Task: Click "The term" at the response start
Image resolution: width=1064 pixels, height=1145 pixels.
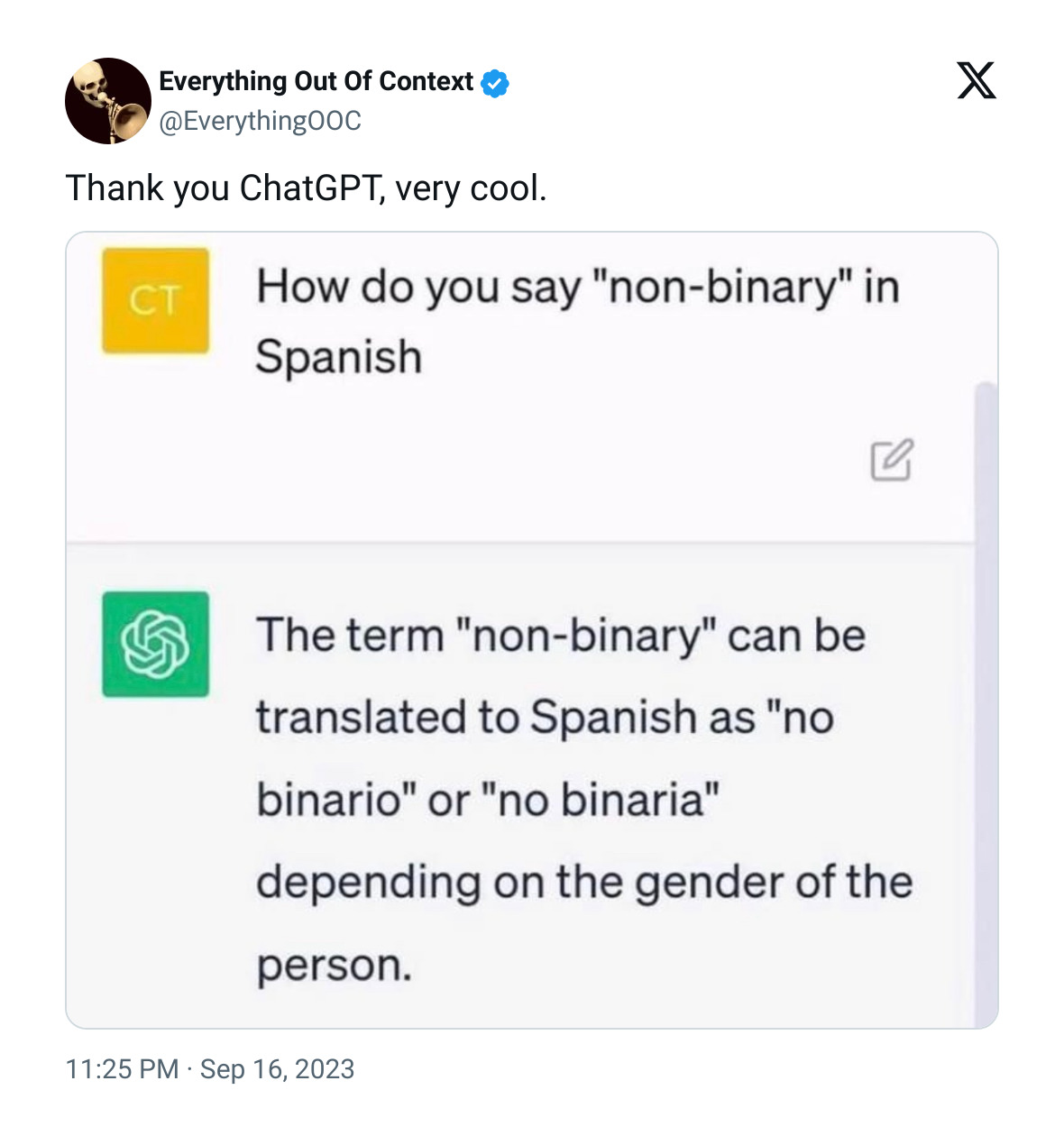Action: pos(350,635)
